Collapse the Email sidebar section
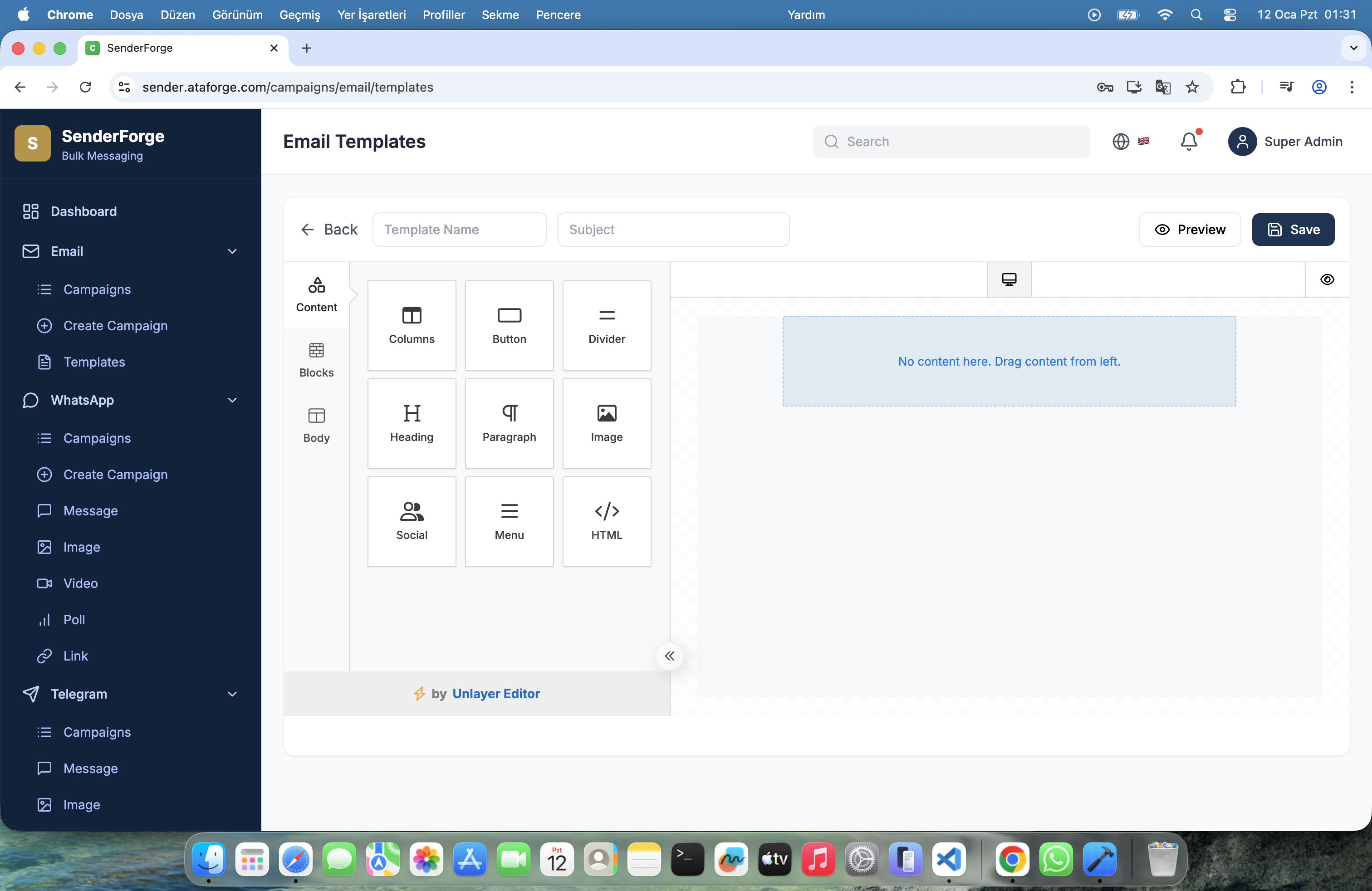This screenshot has height=891, width=1372. [x=232, y=251]
